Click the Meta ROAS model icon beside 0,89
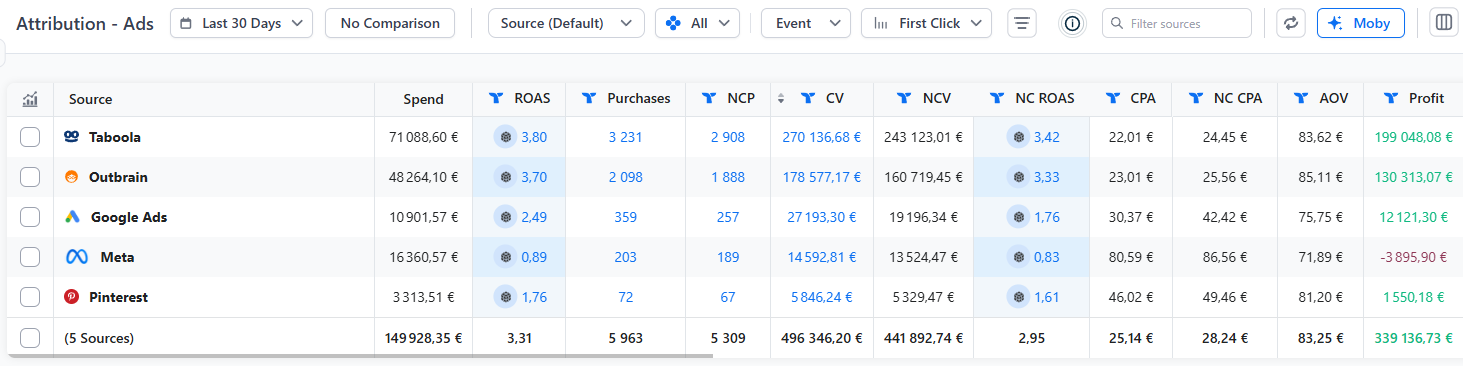 (506, 257)
